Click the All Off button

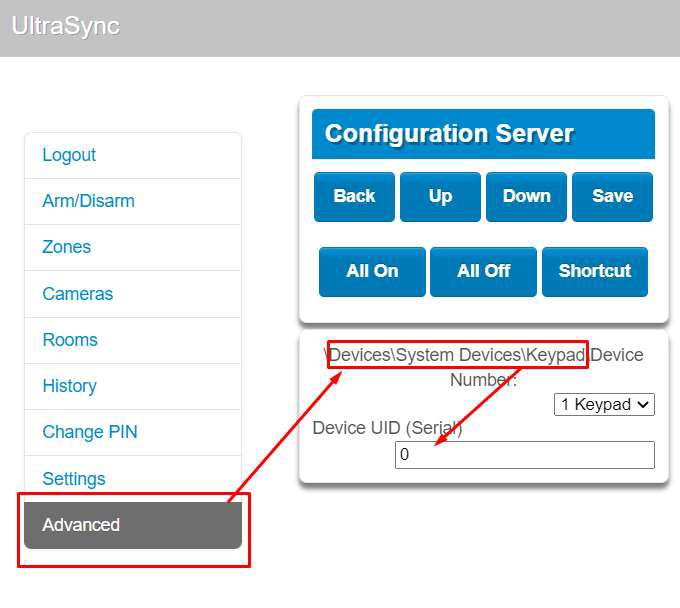tap(484, 271)
